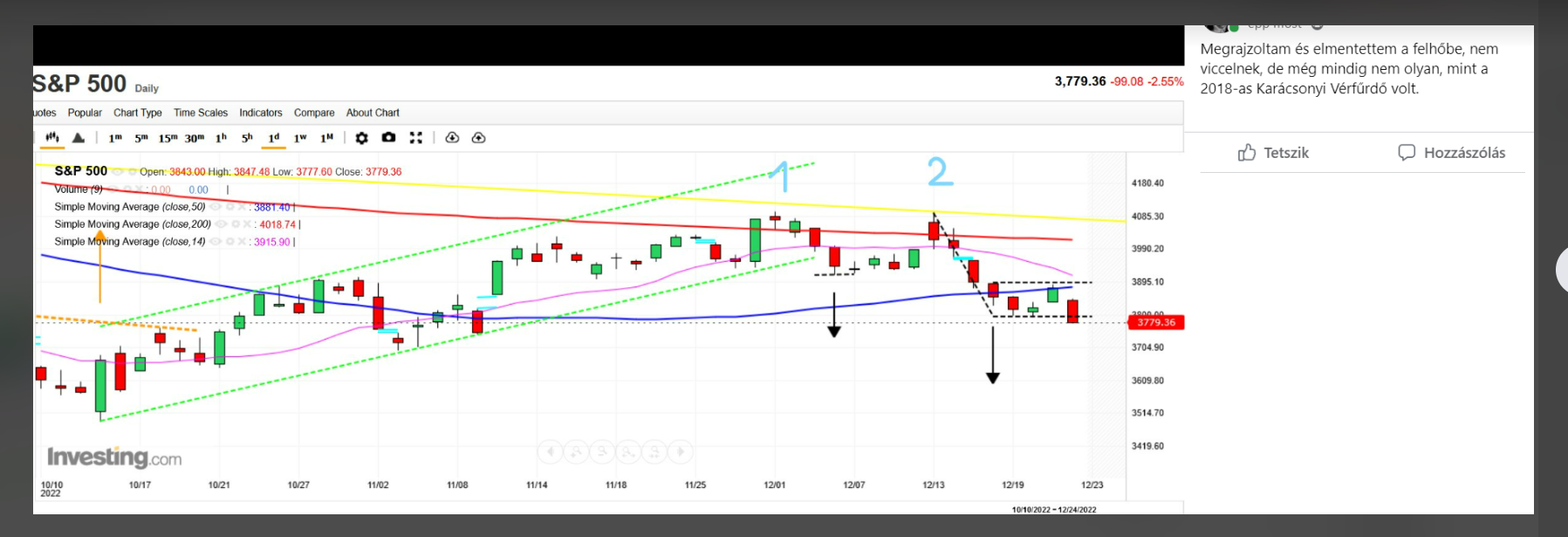
Task: Load saved chart using cloud download icon
Action: point(452,138)
